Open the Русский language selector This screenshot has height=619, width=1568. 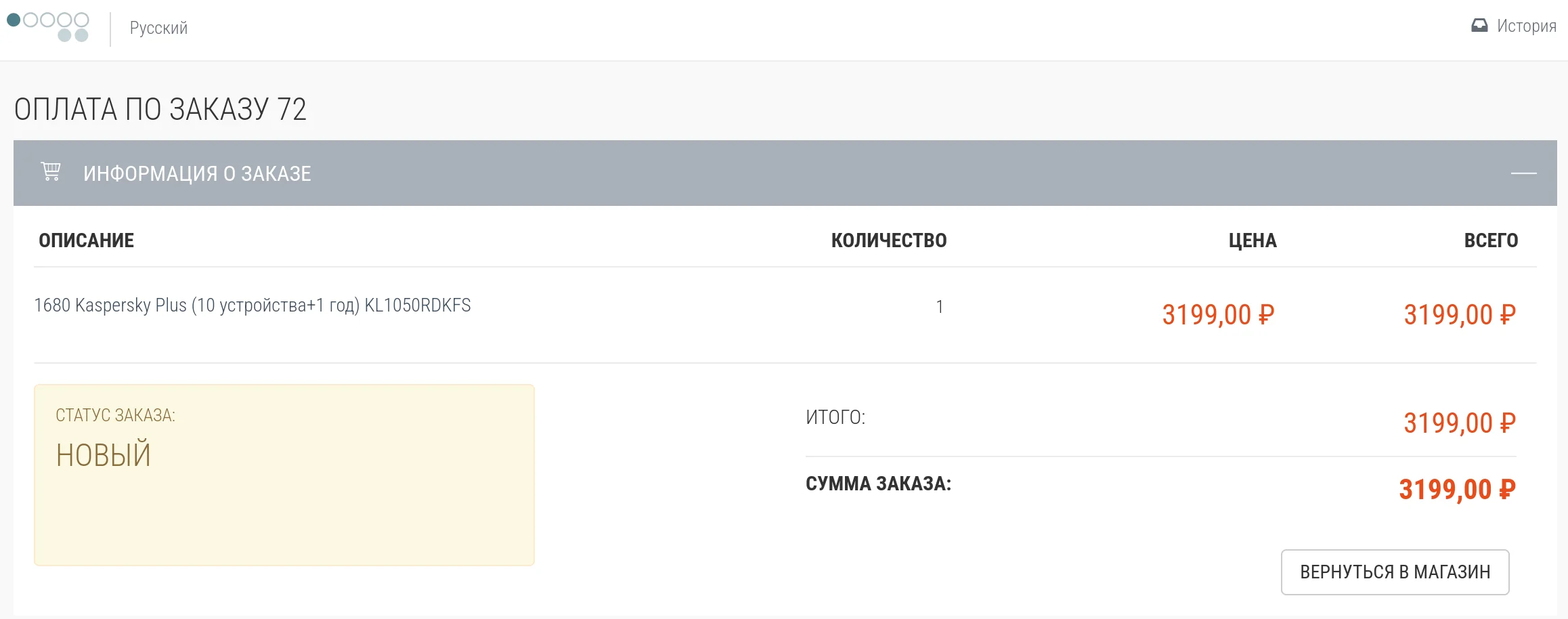(x=158, y=28)
